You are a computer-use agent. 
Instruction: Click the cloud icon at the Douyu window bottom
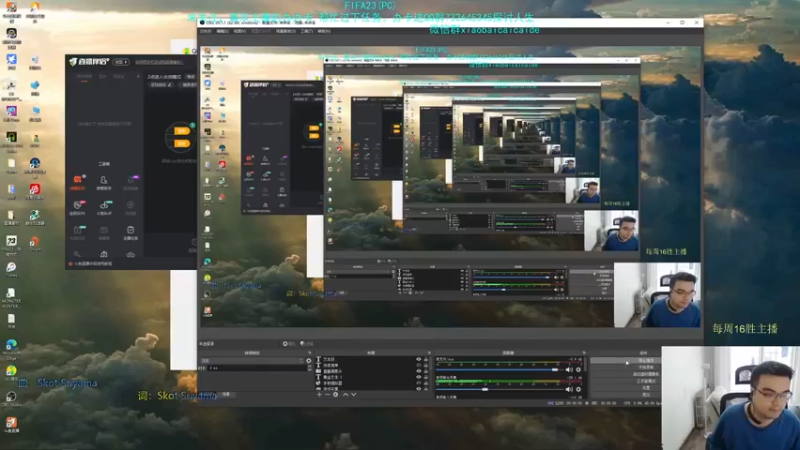pyautogui.click(x=131, y=254)
